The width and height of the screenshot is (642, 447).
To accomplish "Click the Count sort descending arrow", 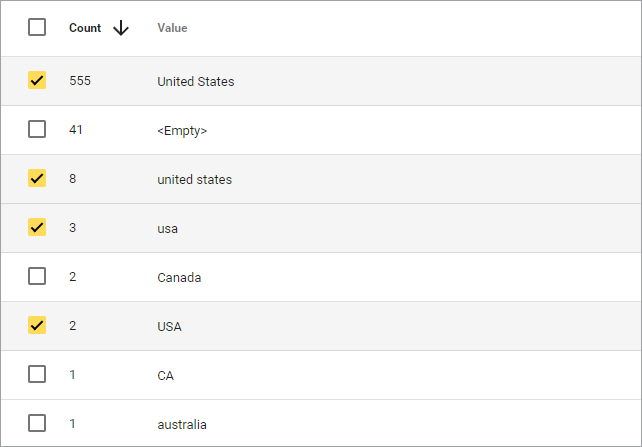I will [x=121, y=28].
